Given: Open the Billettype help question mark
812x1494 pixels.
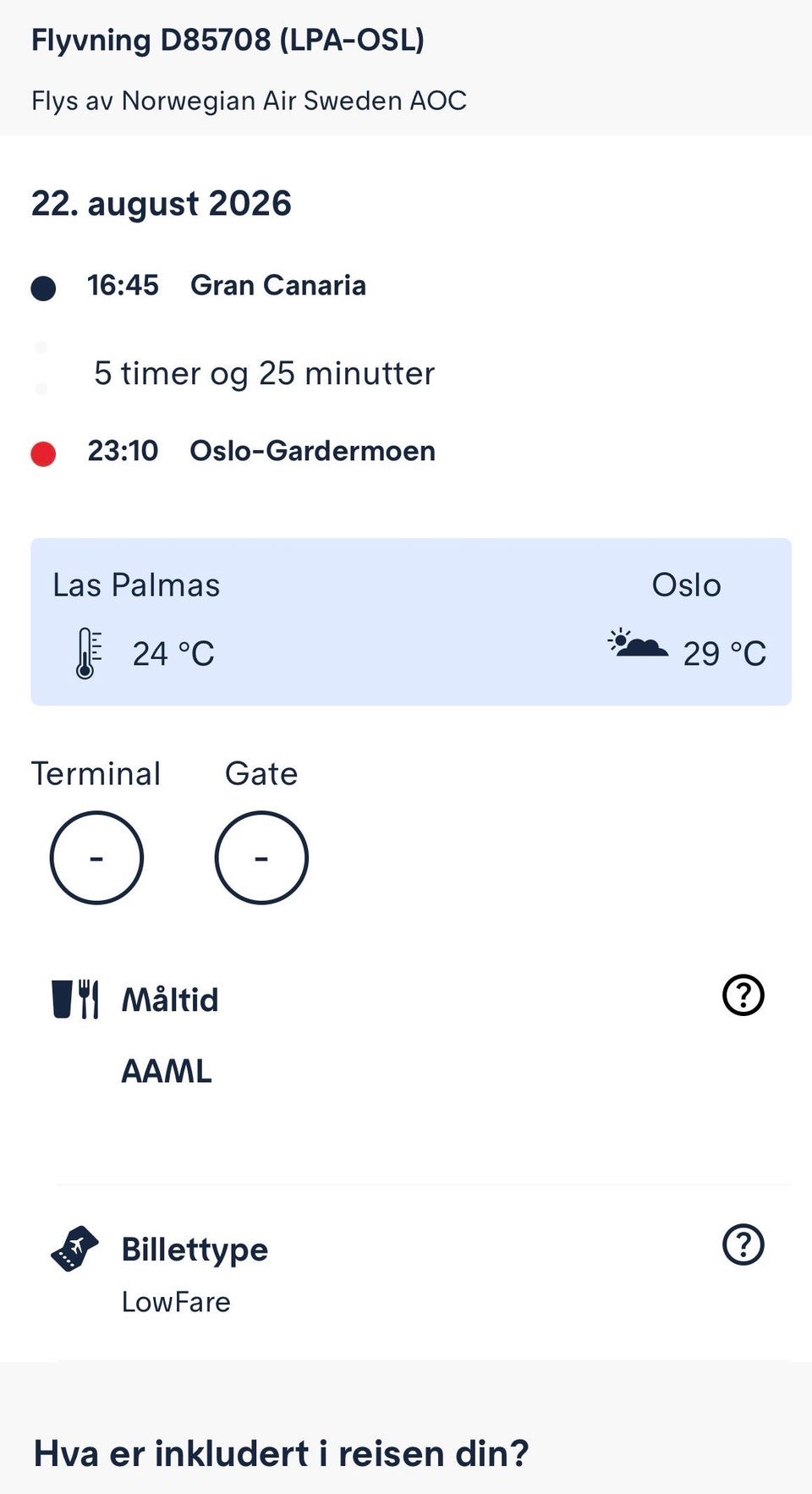Looking at the screenshot, I should point(743,1244).
